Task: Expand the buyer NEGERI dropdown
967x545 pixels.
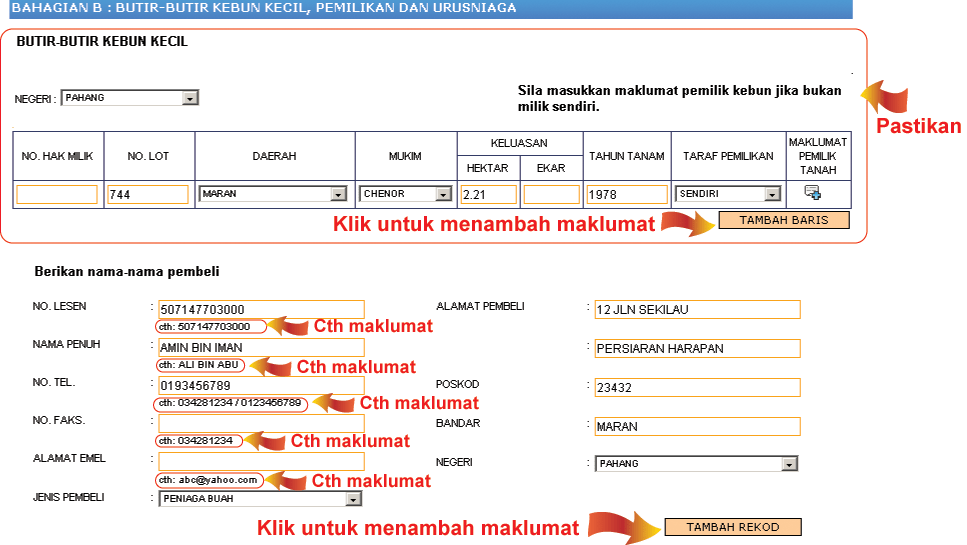Action: click(696, 464)
